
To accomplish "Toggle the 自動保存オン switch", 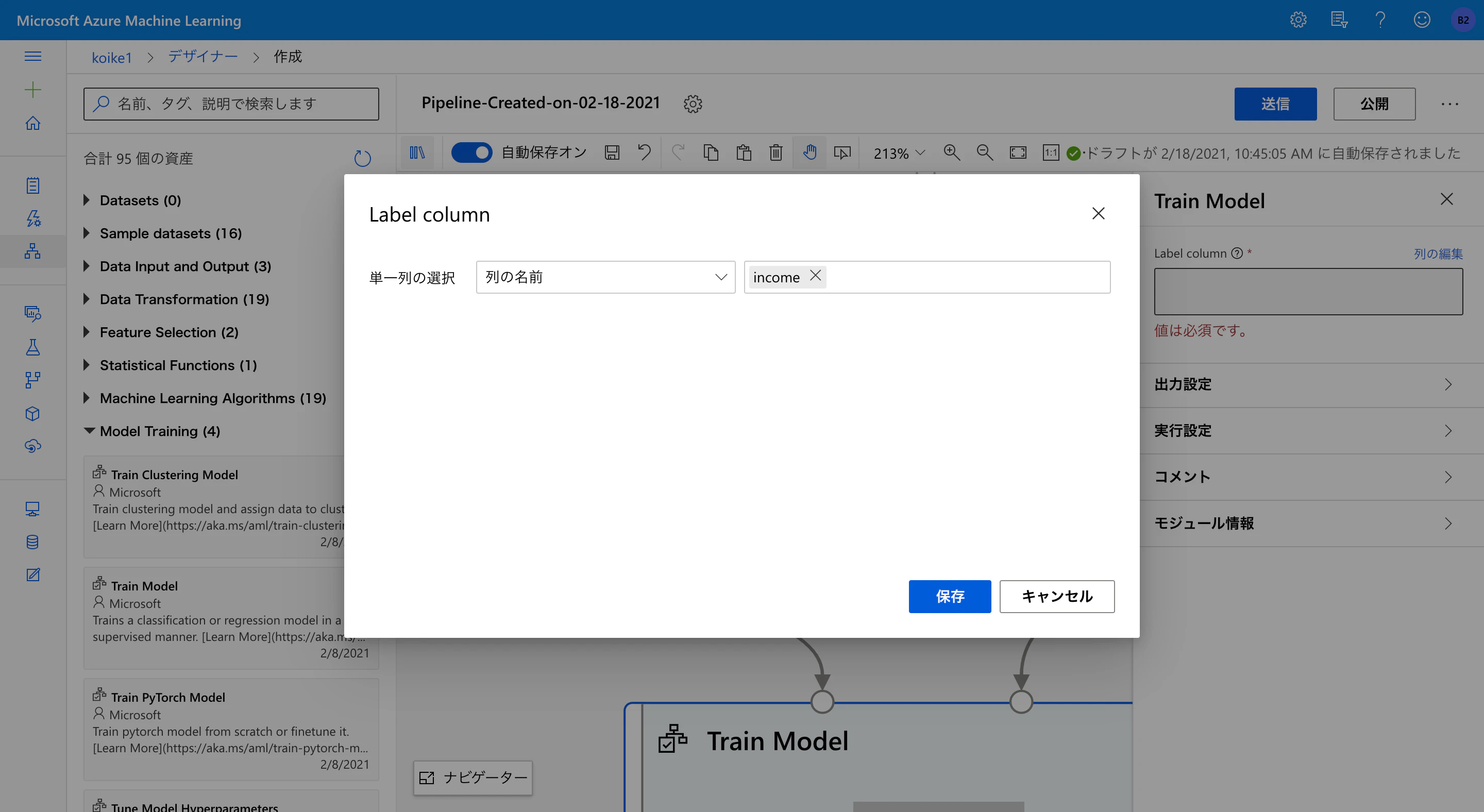I will (x=471, y=153).
